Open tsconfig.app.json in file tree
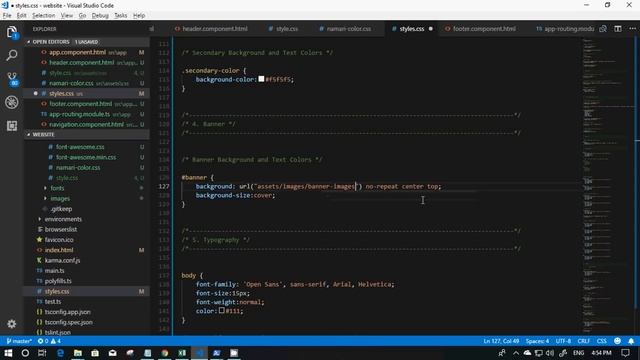This screenshot has width=640, height=360. (x=68, y=312)
